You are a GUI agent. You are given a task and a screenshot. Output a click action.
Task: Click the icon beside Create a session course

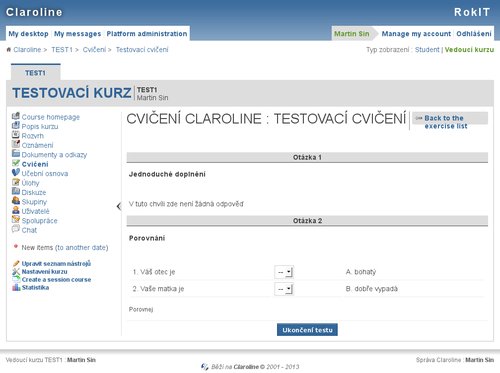[x=16, y=279]
